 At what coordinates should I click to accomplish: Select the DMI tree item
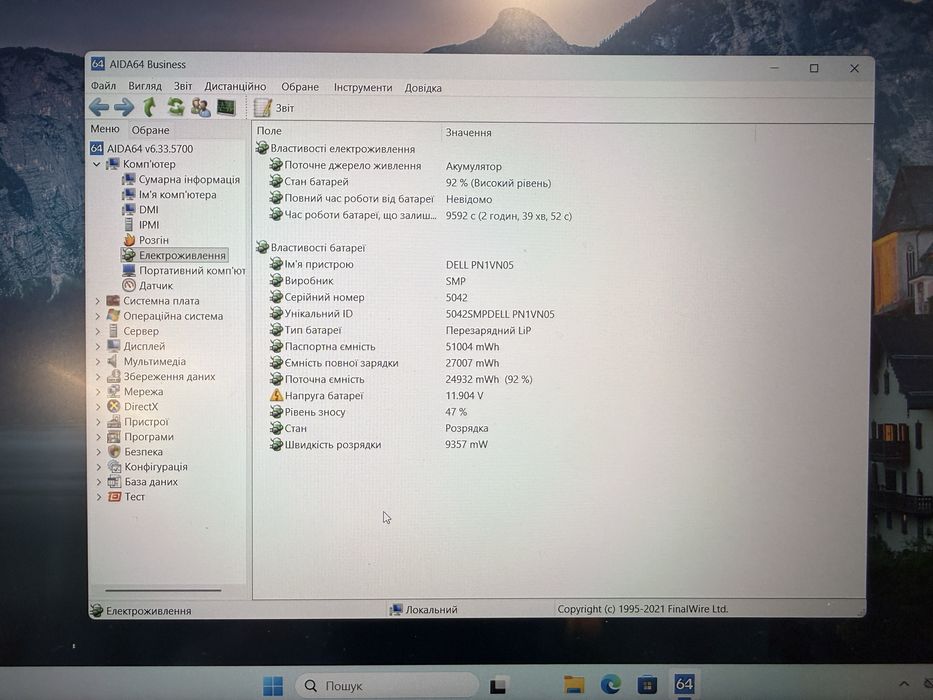coord(140,210)
